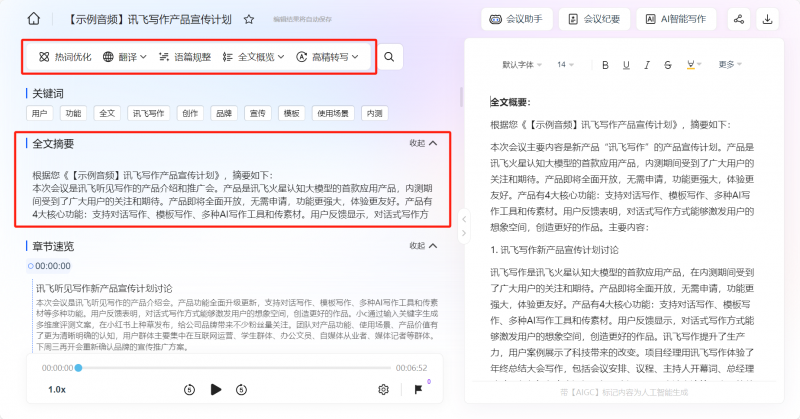Open the 全文概览 dropdown

[x=254, y=57]
